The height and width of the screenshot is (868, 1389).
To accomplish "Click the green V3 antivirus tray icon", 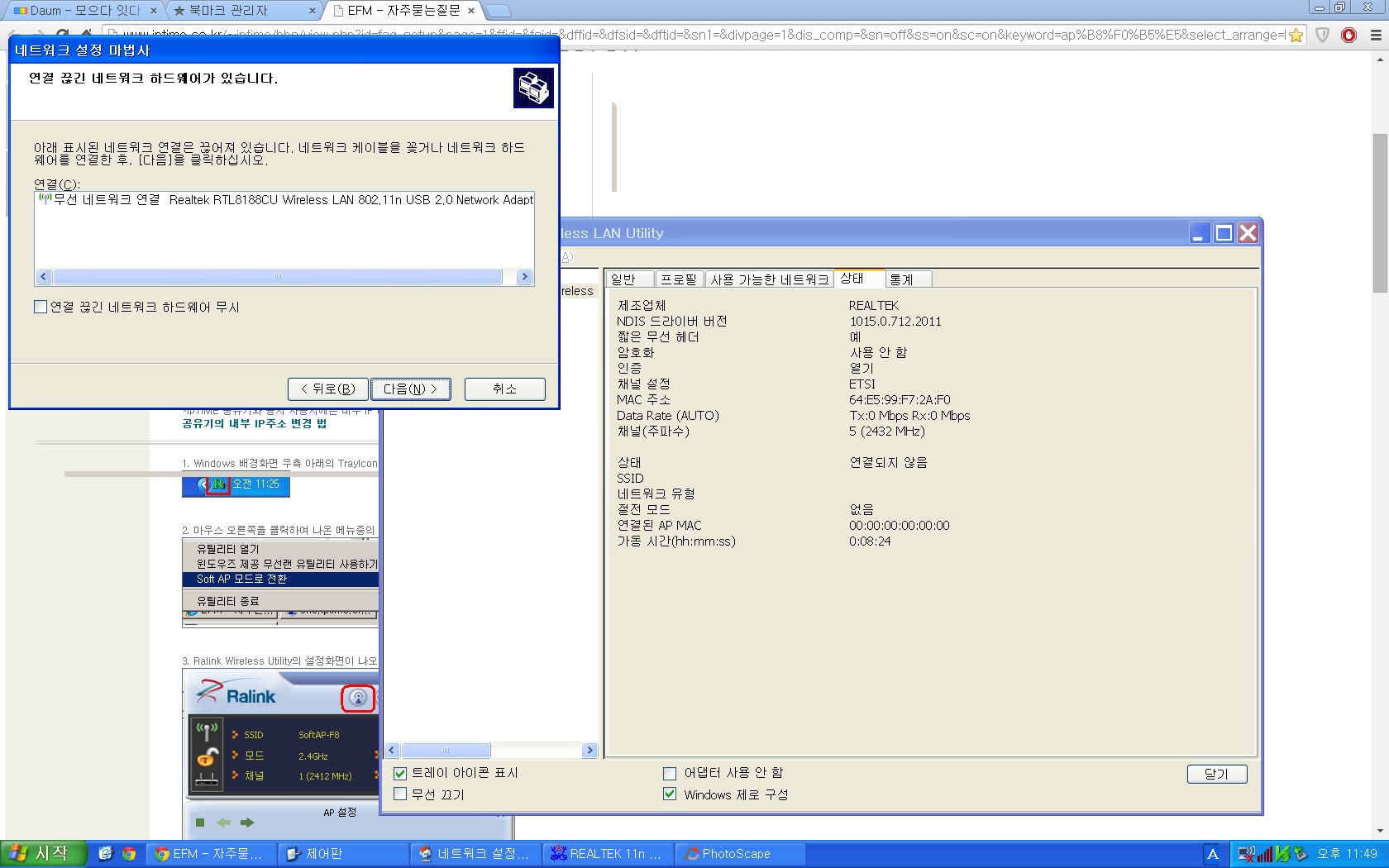I will [1282, 853].
